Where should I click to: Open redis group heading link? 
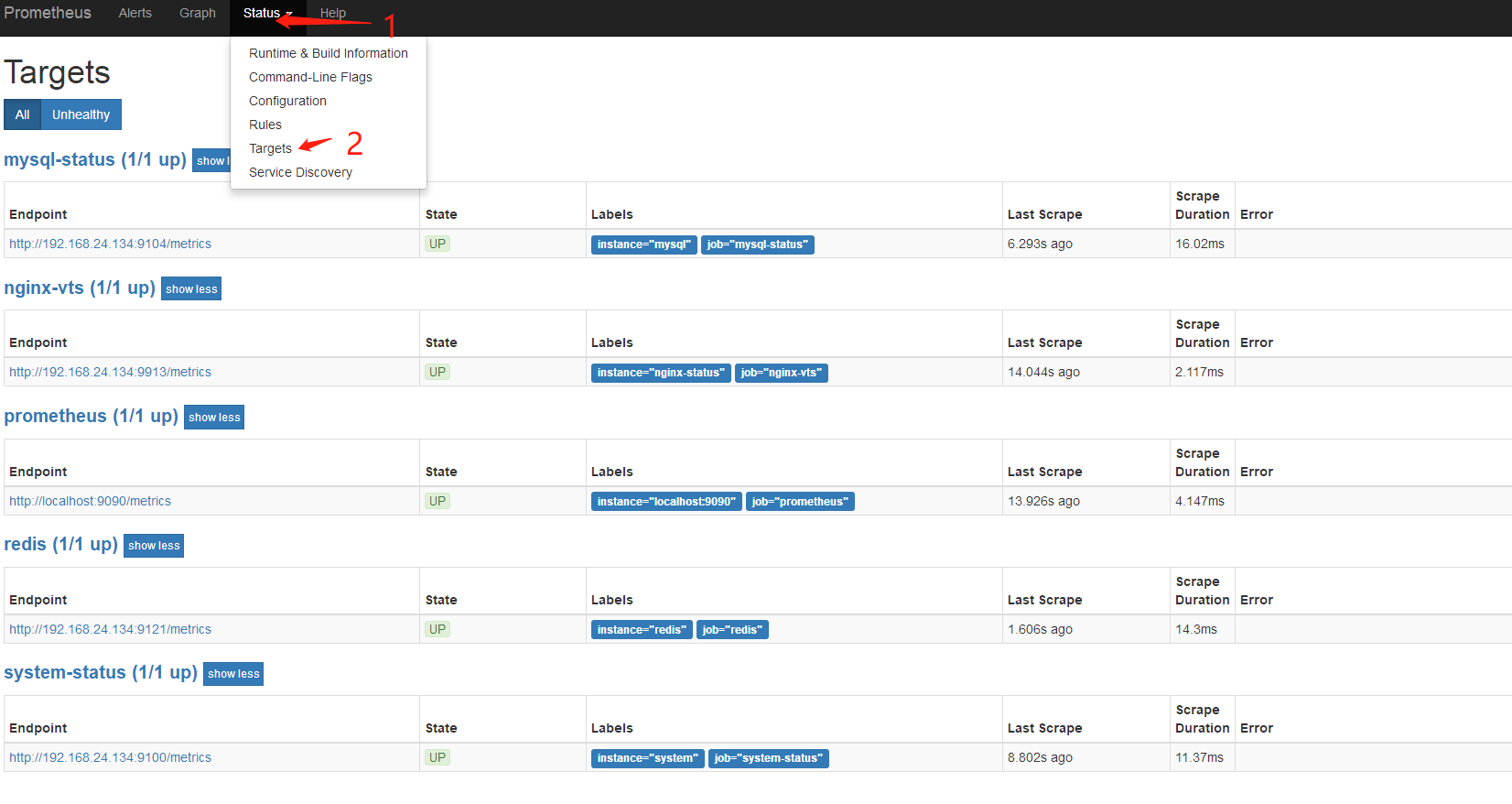coord(60,544)
